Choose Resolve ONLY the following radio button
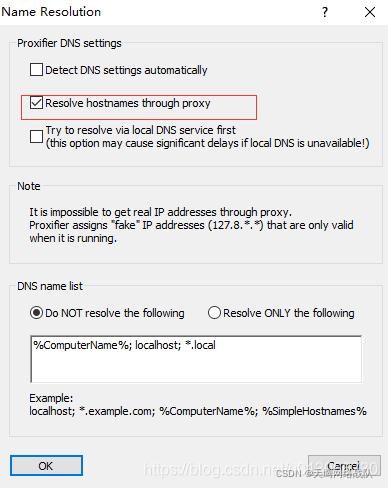 coord(214,313)
